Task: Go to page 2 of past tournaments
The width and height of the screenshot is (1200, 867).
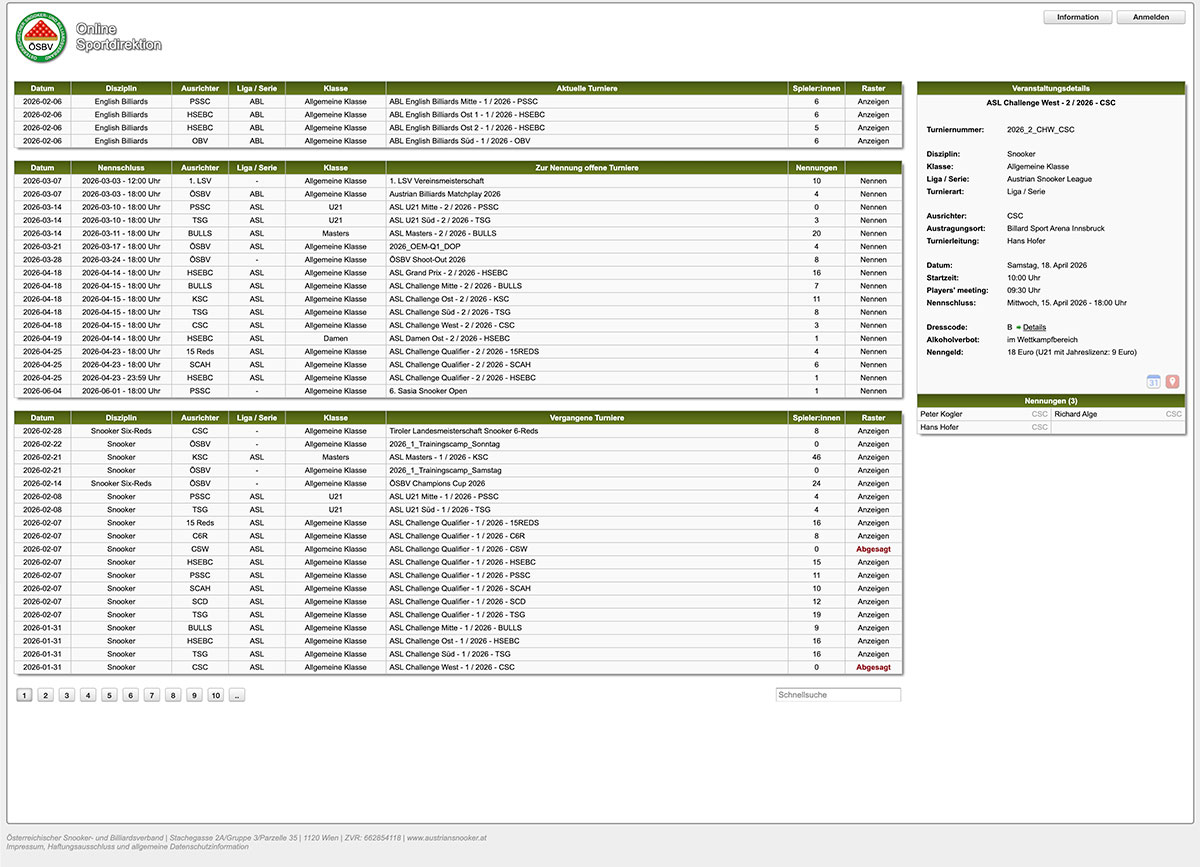Action: [x=45, y=695]
